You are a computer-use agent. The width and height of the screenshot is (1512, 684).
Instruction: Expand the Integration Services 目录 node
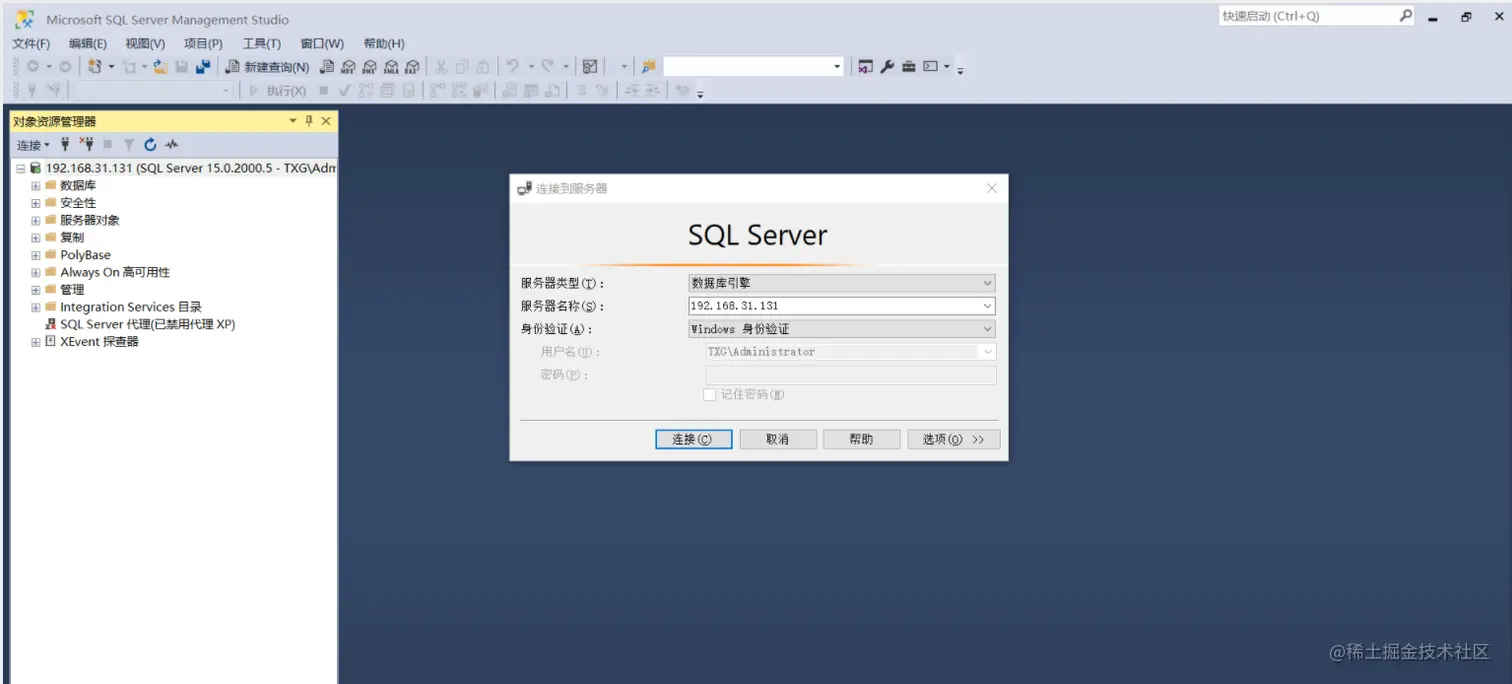pos(36,307)
